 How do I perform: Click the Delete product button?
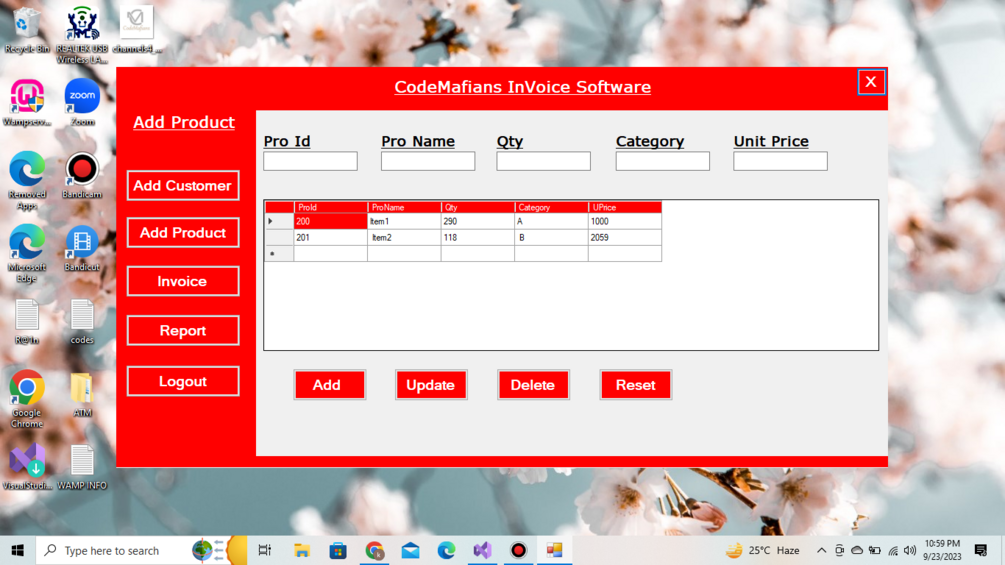[533, 385]
